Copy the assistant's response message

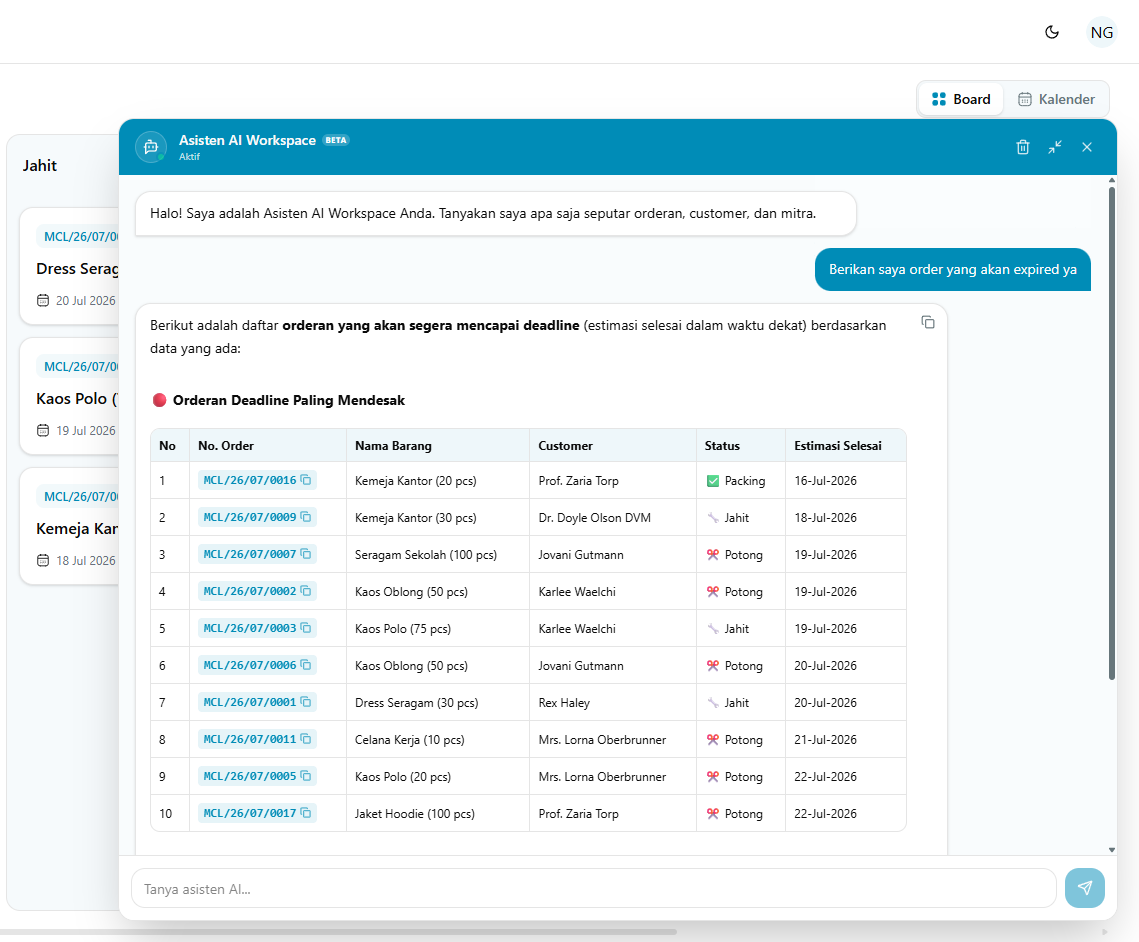point(928,322)
